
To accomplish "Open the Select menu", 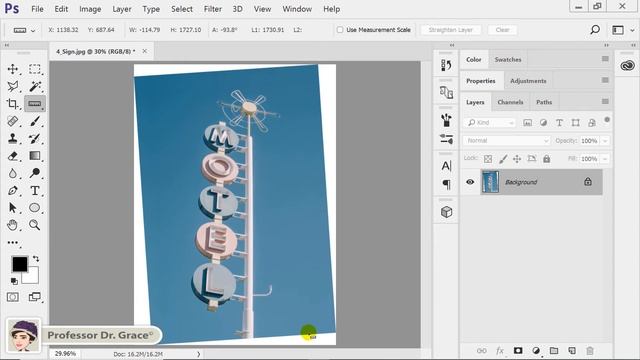I will [182, 9].
